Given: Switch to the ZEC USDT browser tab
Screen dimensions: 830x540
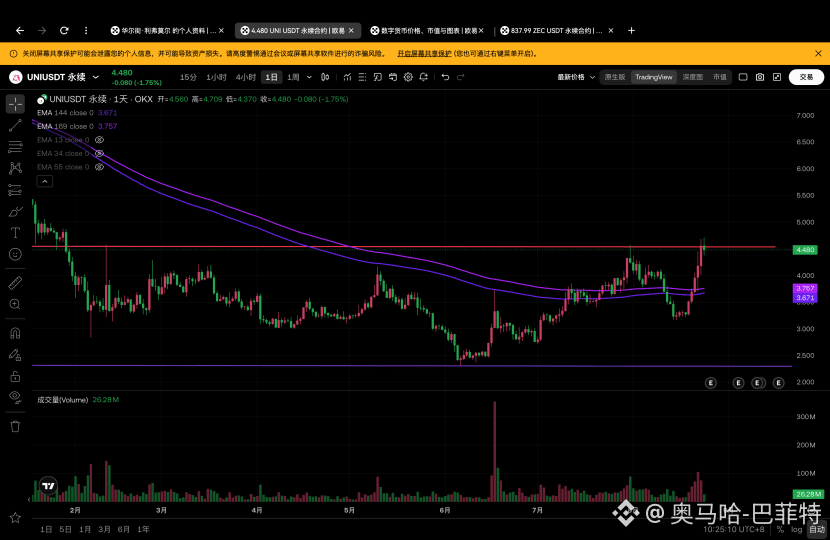Looking at the screenshot, I should [556, 31].
